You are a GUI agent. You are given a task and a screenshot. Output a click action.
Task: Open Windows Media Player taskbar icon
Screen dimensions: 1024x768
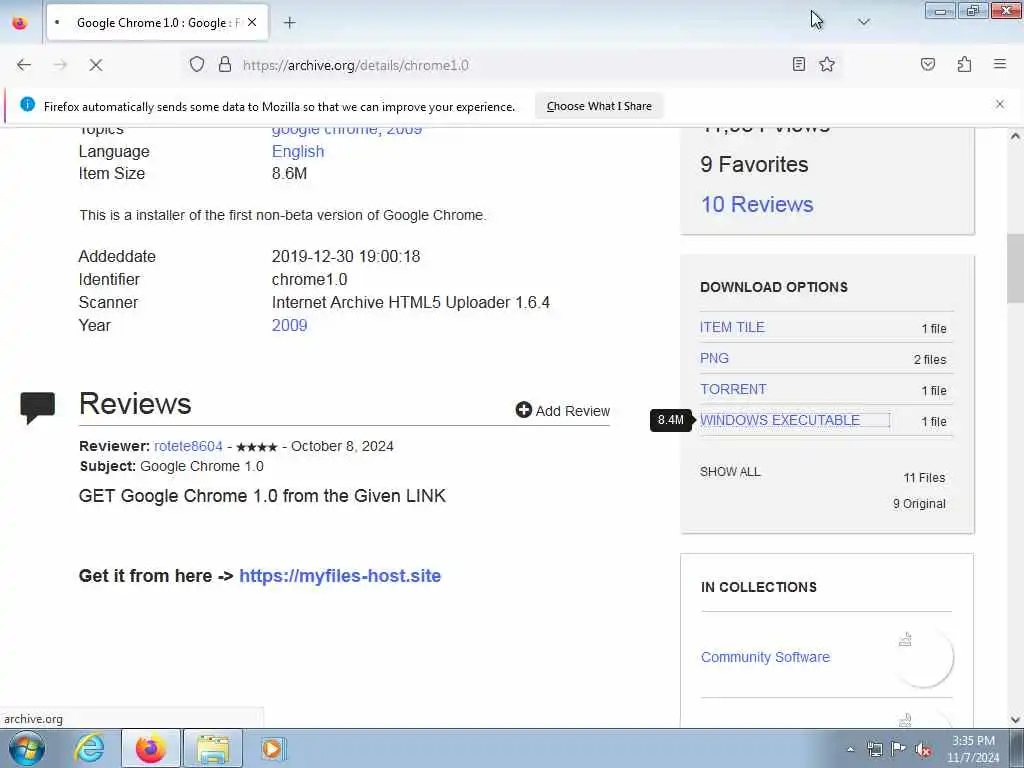coord(272,748)
